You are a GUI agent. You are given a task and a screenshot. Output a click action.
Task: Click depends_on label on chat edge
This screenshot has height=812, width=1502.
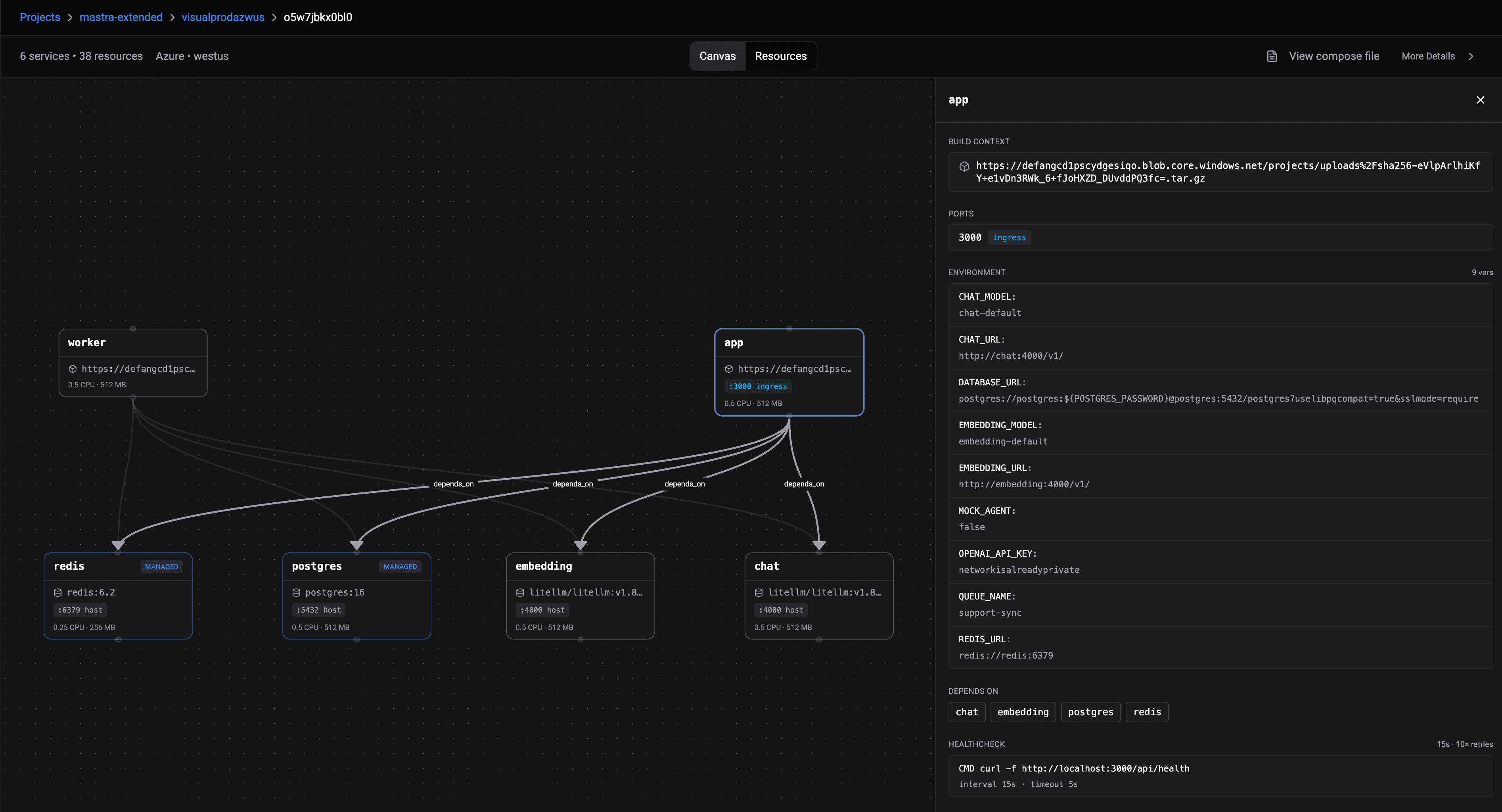point(803,485)
